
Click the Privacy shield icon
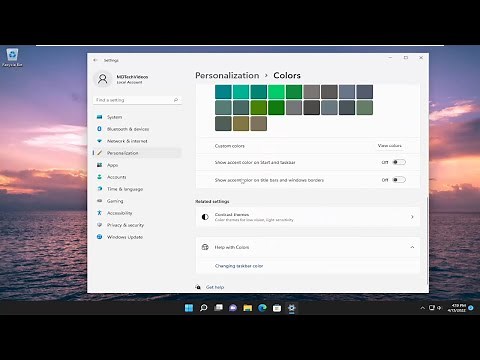[99, 225]
